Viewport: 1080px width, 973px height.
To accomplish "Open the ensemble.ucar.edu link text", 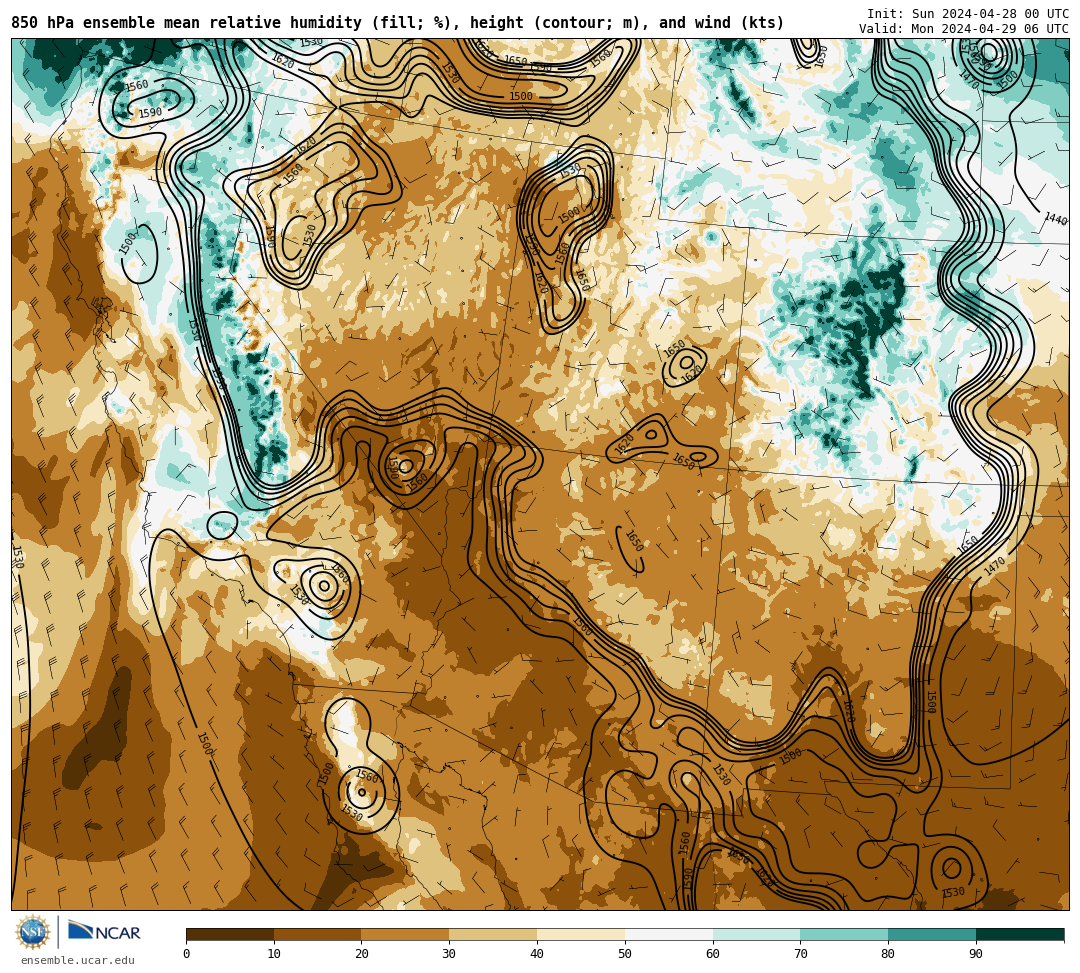I will 78,960.
